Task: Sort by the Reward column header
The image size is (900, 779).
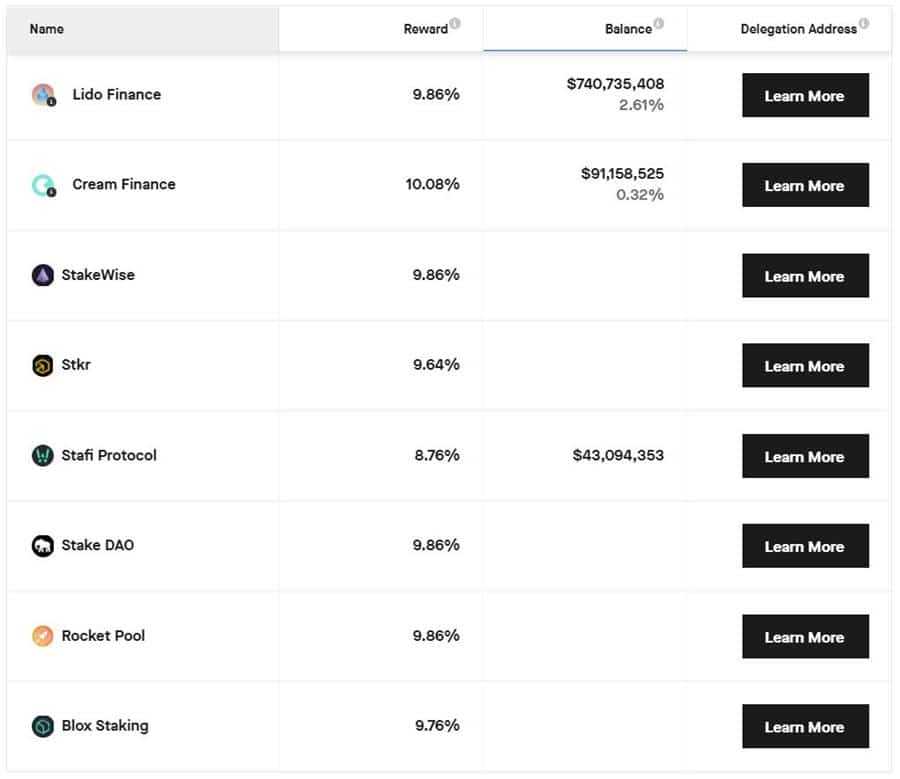Action: click(425, 29)
